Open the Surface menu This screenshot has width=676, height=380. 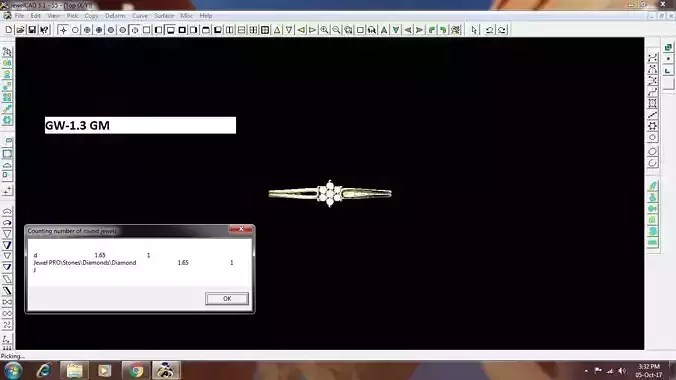(164, 16)
